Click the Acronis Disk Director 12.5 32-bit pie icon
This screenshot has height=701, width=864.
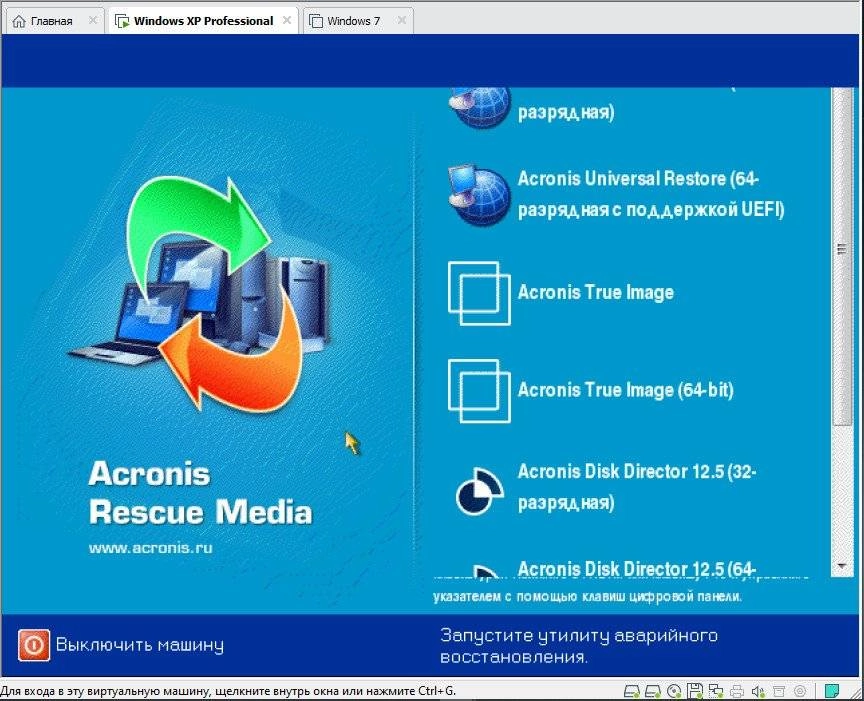click(x=479, y=490)
